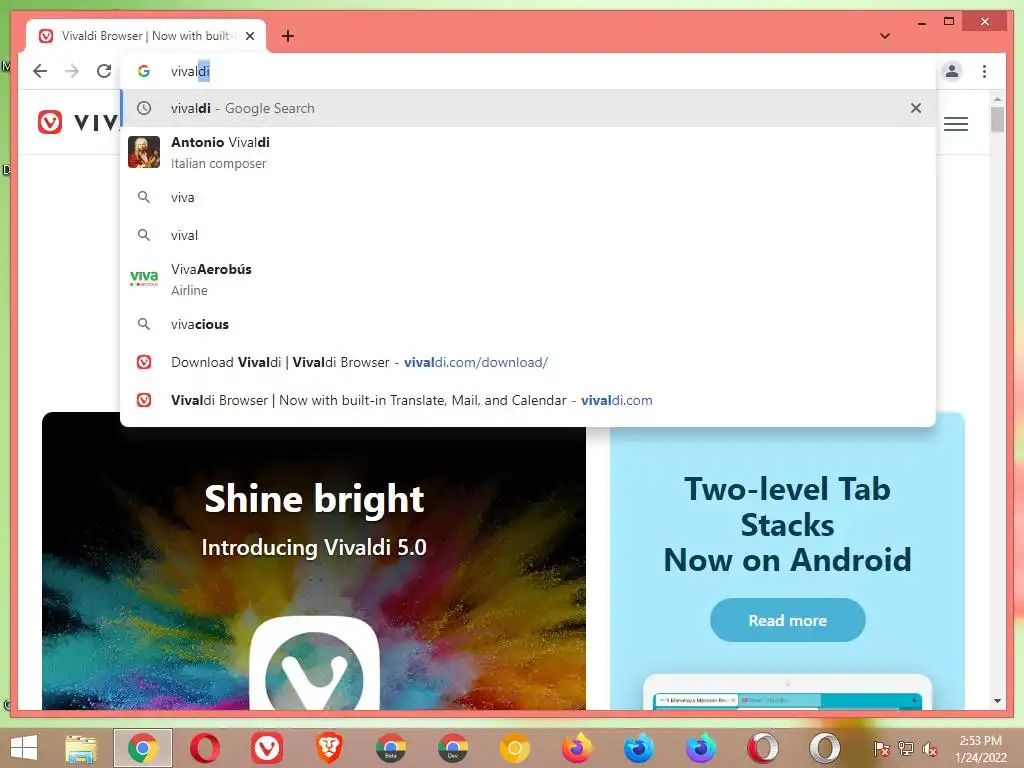
Task: Choose the Antonio Vivaldi composer suggestion
Action: [x=528, y=152]
